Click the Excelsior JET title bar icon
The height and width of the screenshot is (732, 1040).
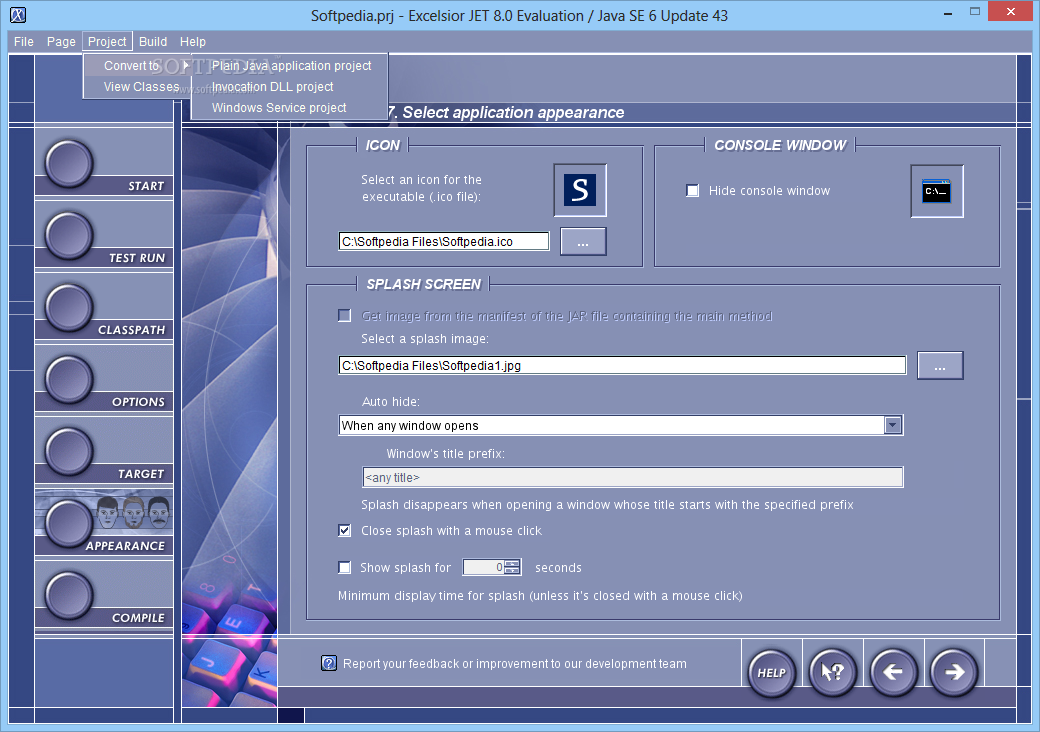pyautogui.click(x=18, y=15)
